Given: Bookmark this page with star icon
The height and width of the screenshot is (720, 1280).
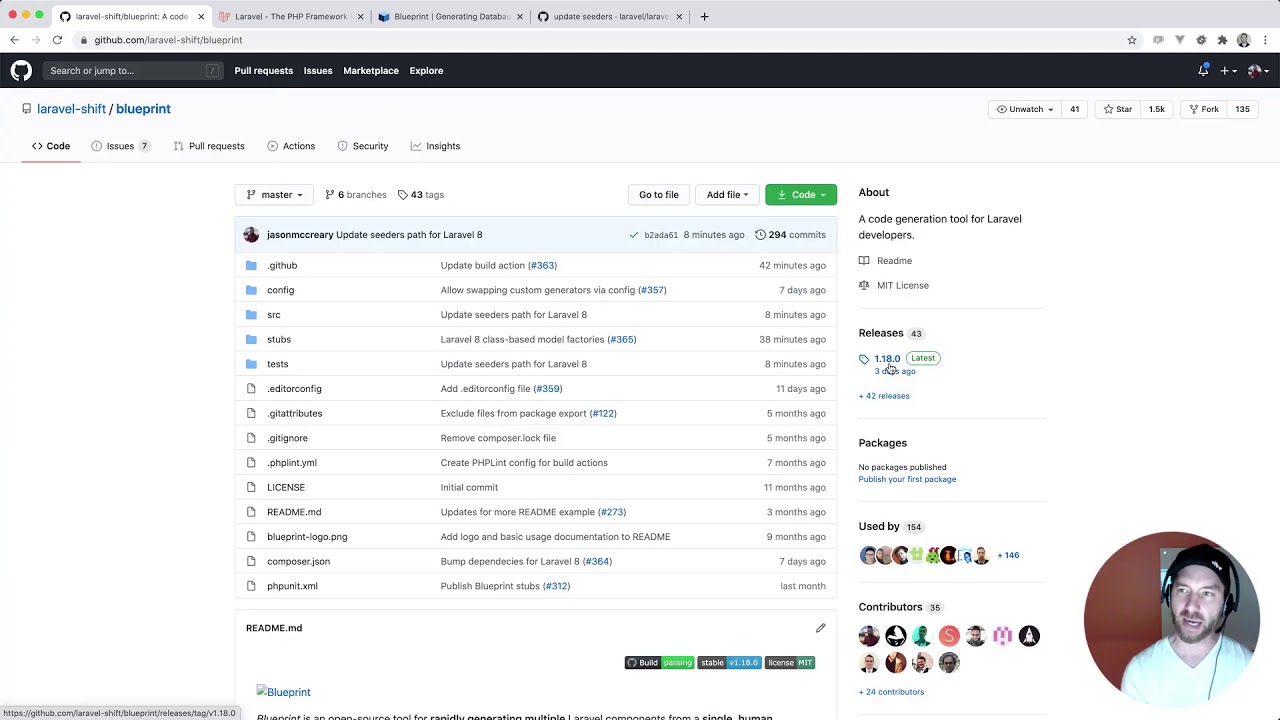Looking at the screenshot, I should pos(1132,40).
